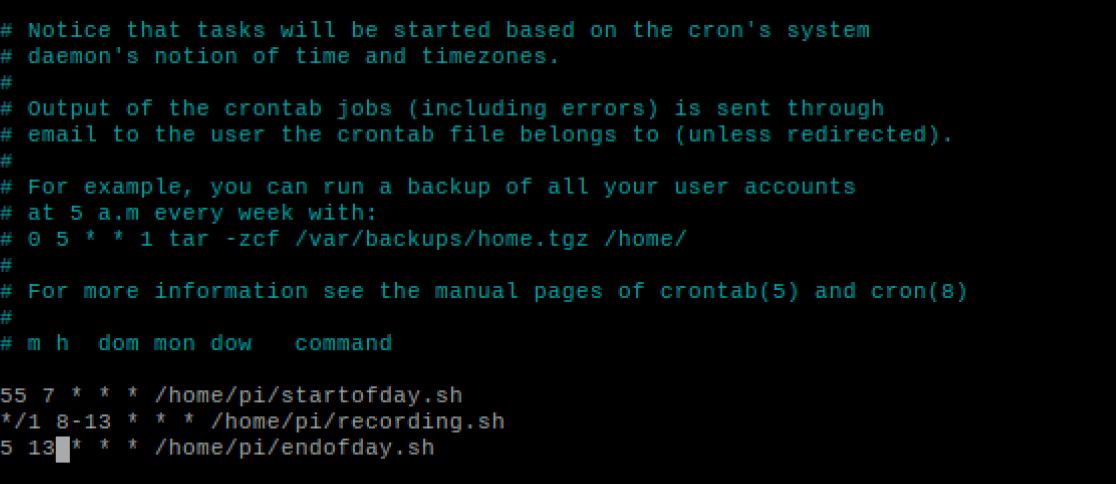
Task: Click the mon column label in header comment
Action: tap(175, 344)
